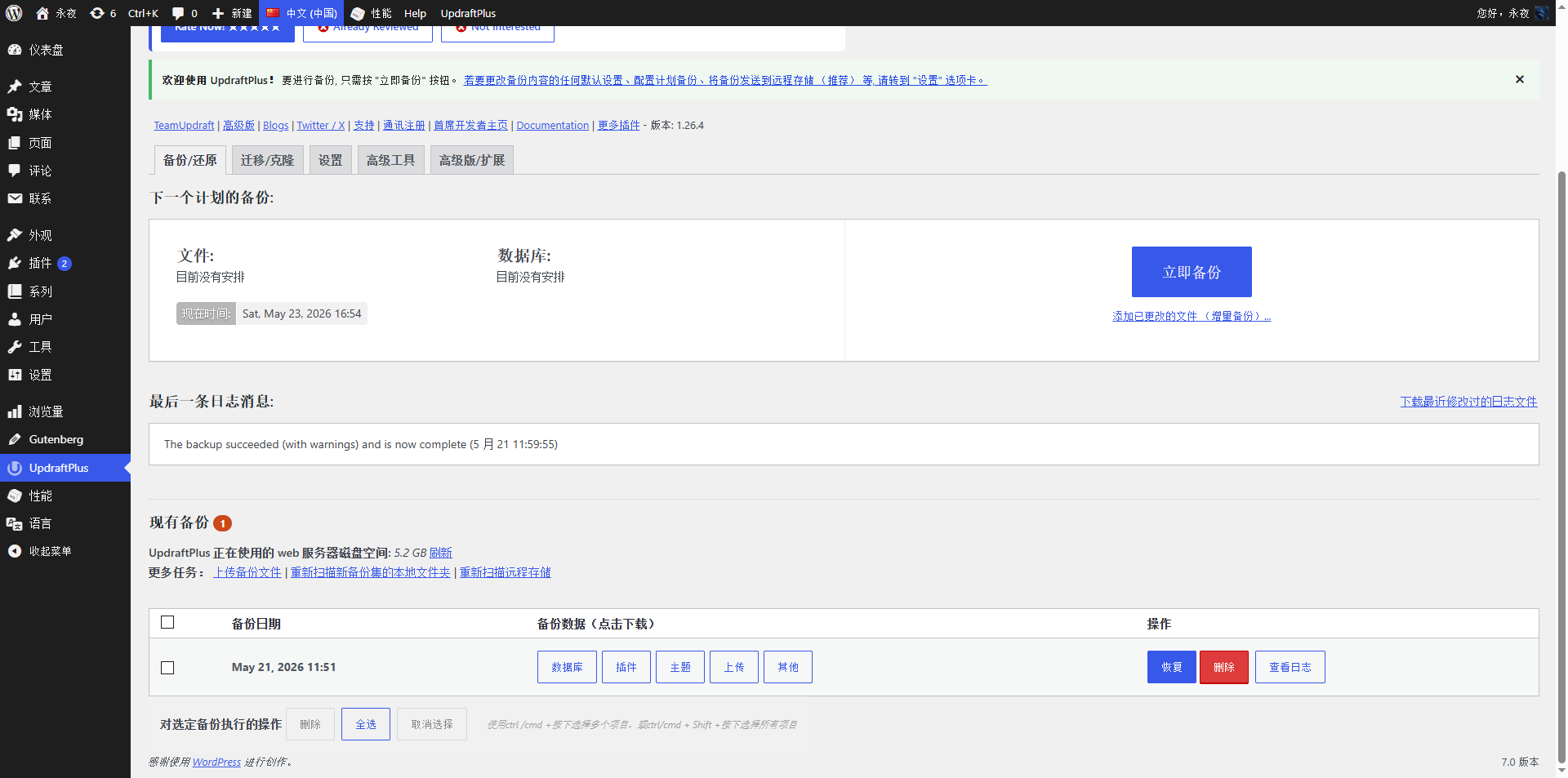Click the 取消选择 button
This screenshot has height=778, width=1568.
(x=432, y=724)
